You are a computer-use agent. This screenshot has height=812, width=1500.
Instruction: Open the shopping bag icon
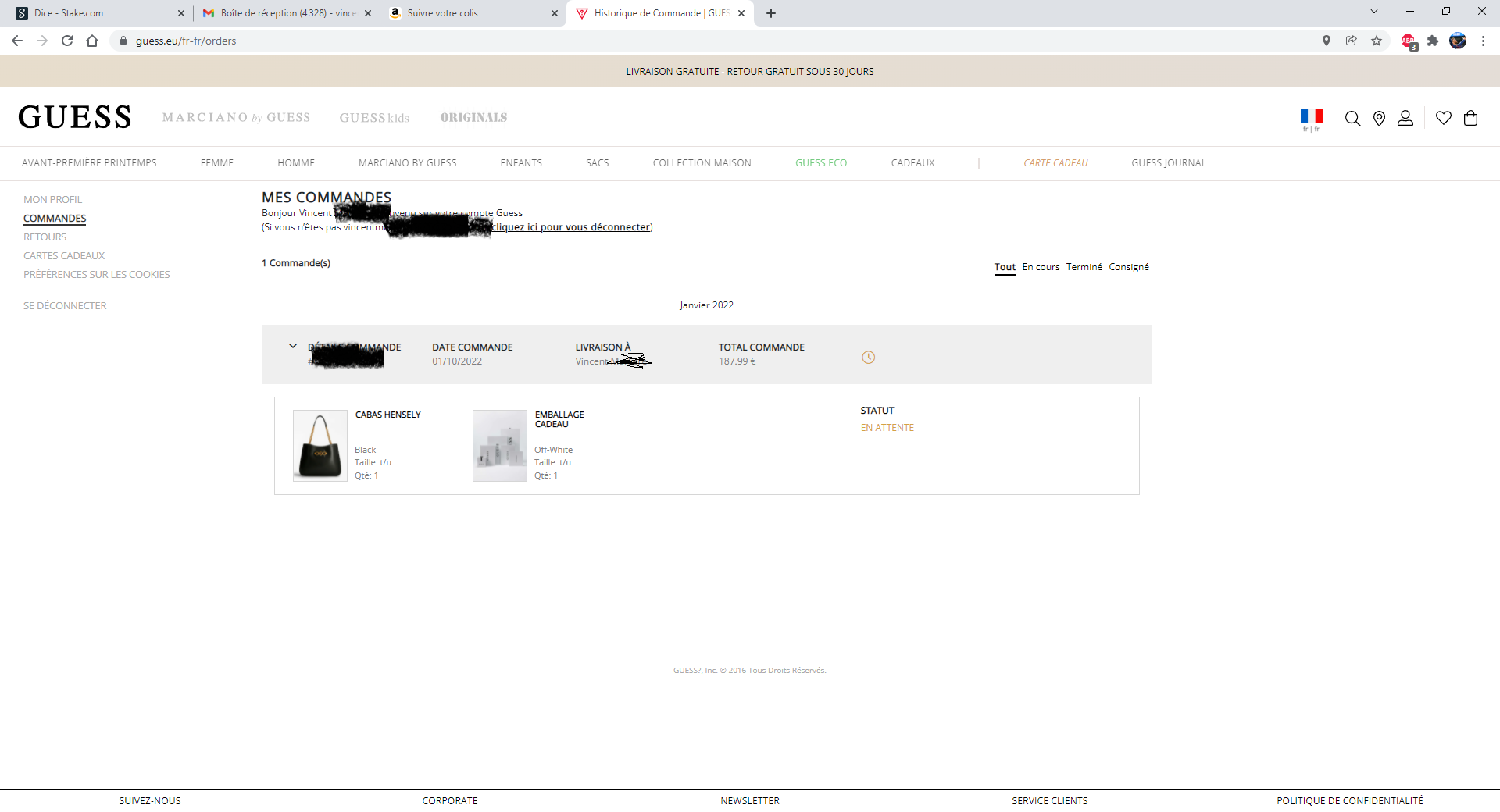pos(1470,118)
